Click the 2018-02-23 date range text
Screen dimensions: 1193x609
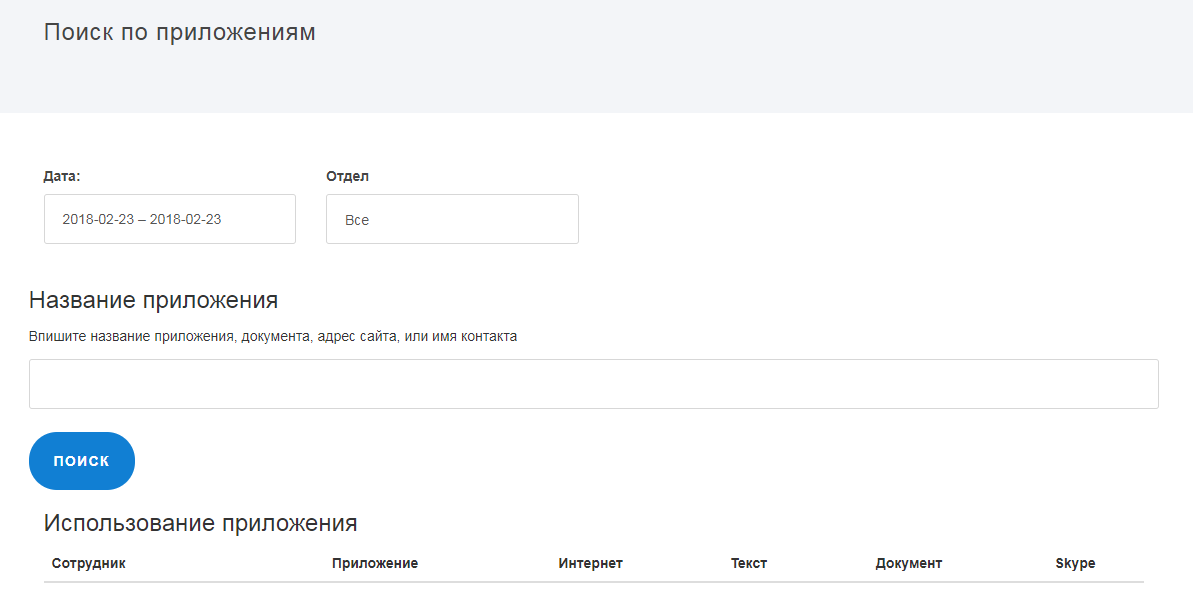click(141, 219)
